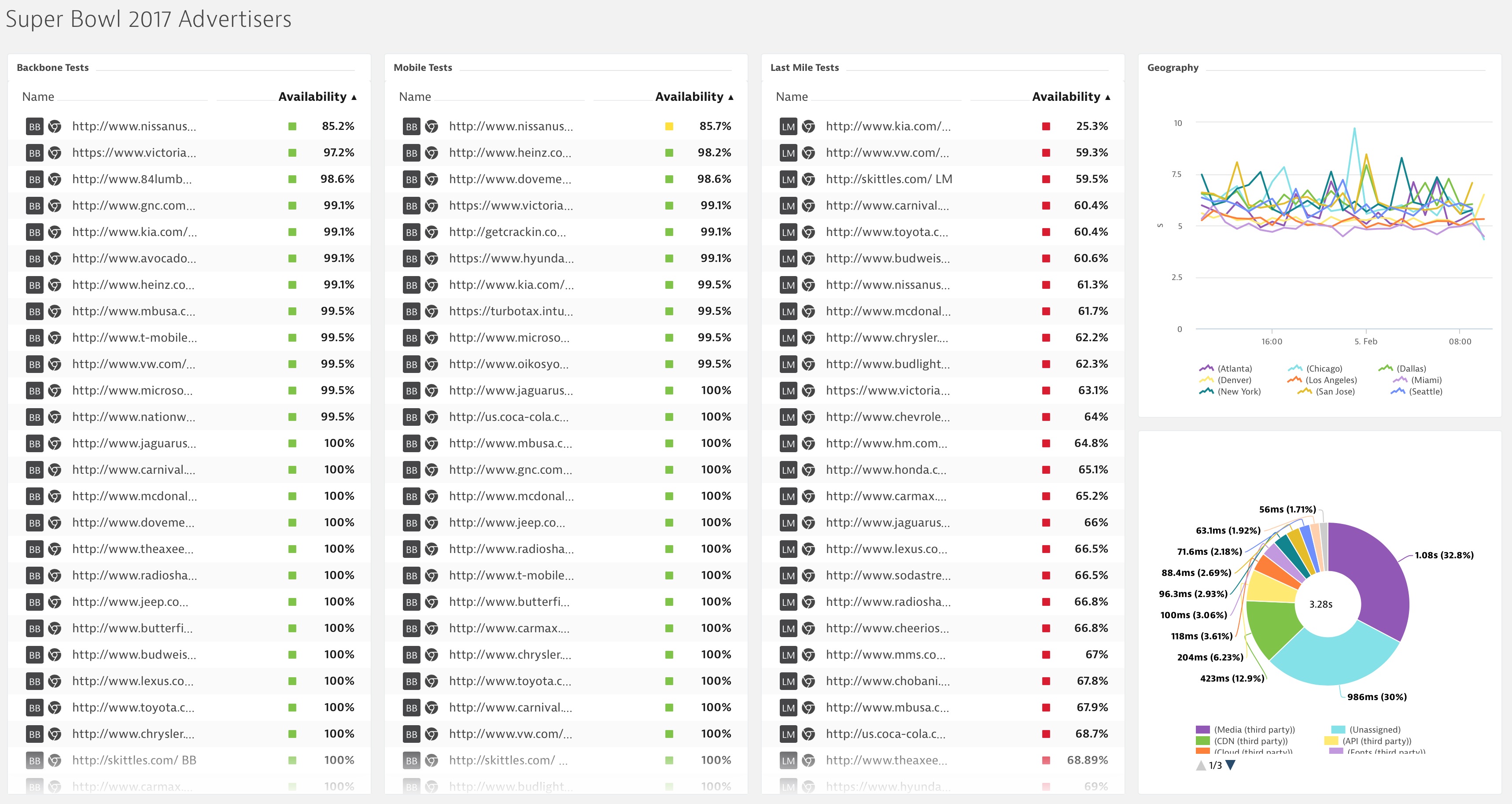Click Chrome icon for skittles.com LM row
Screen dimensions: 1512x804
coord(808,179)
